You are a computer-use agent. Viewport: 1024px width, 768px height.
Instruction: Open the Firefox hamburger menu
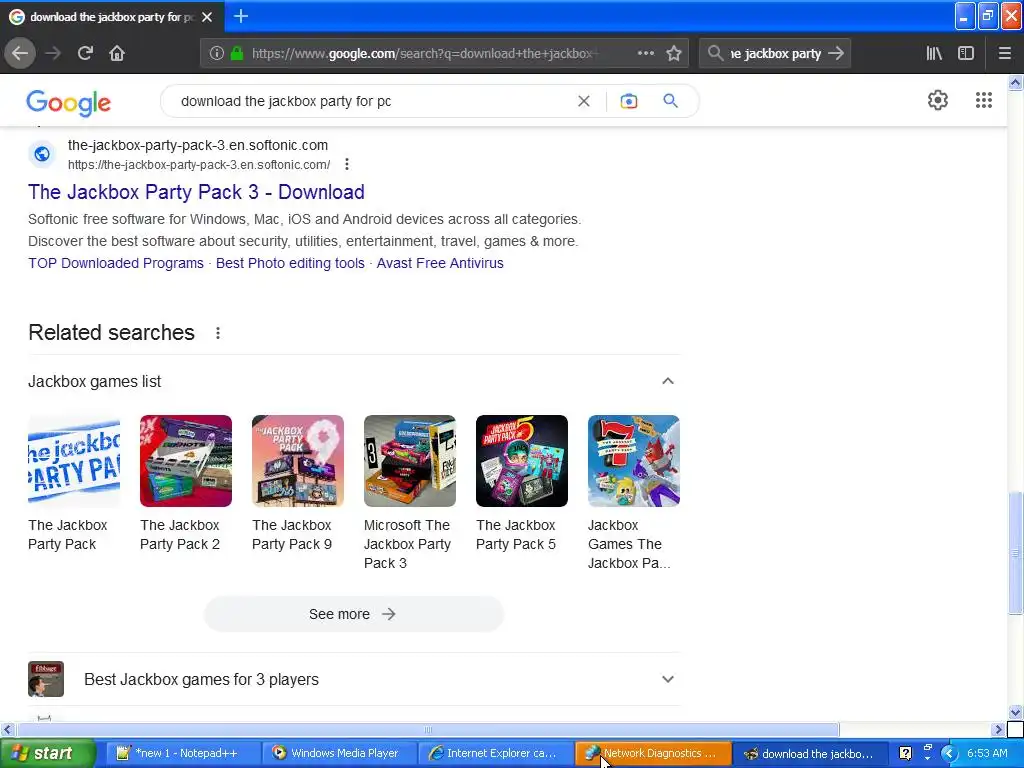tap(1004, 53)
